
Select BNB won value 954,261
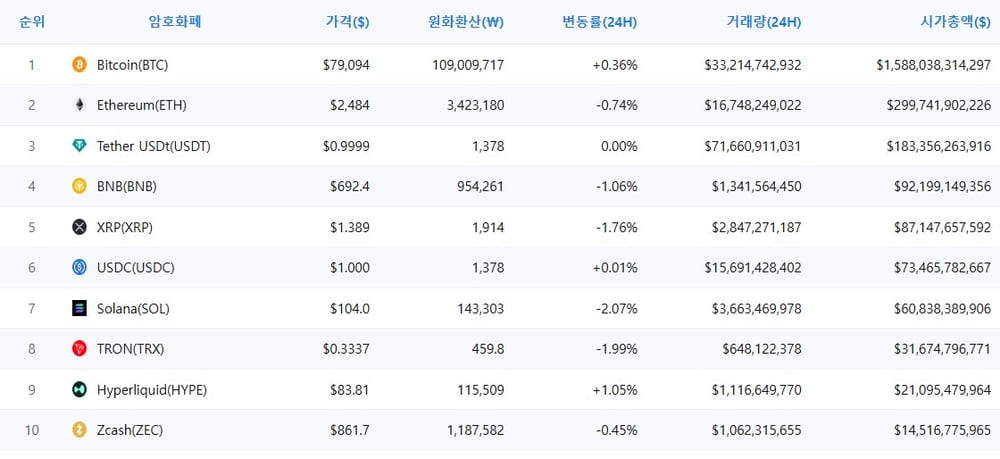(x=480, y=187)
